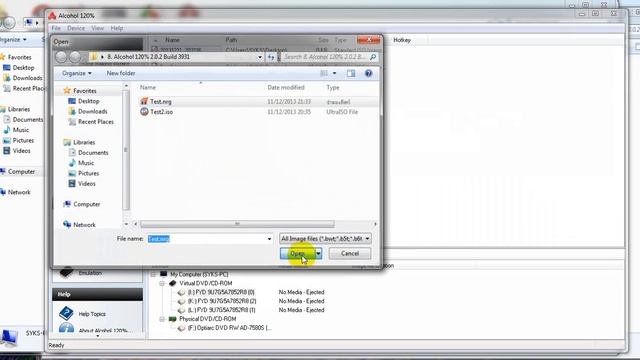The width and height of the screenshot is (640, 360).
Task: Open the split arrow next to Open button
Action: (318, 253)
